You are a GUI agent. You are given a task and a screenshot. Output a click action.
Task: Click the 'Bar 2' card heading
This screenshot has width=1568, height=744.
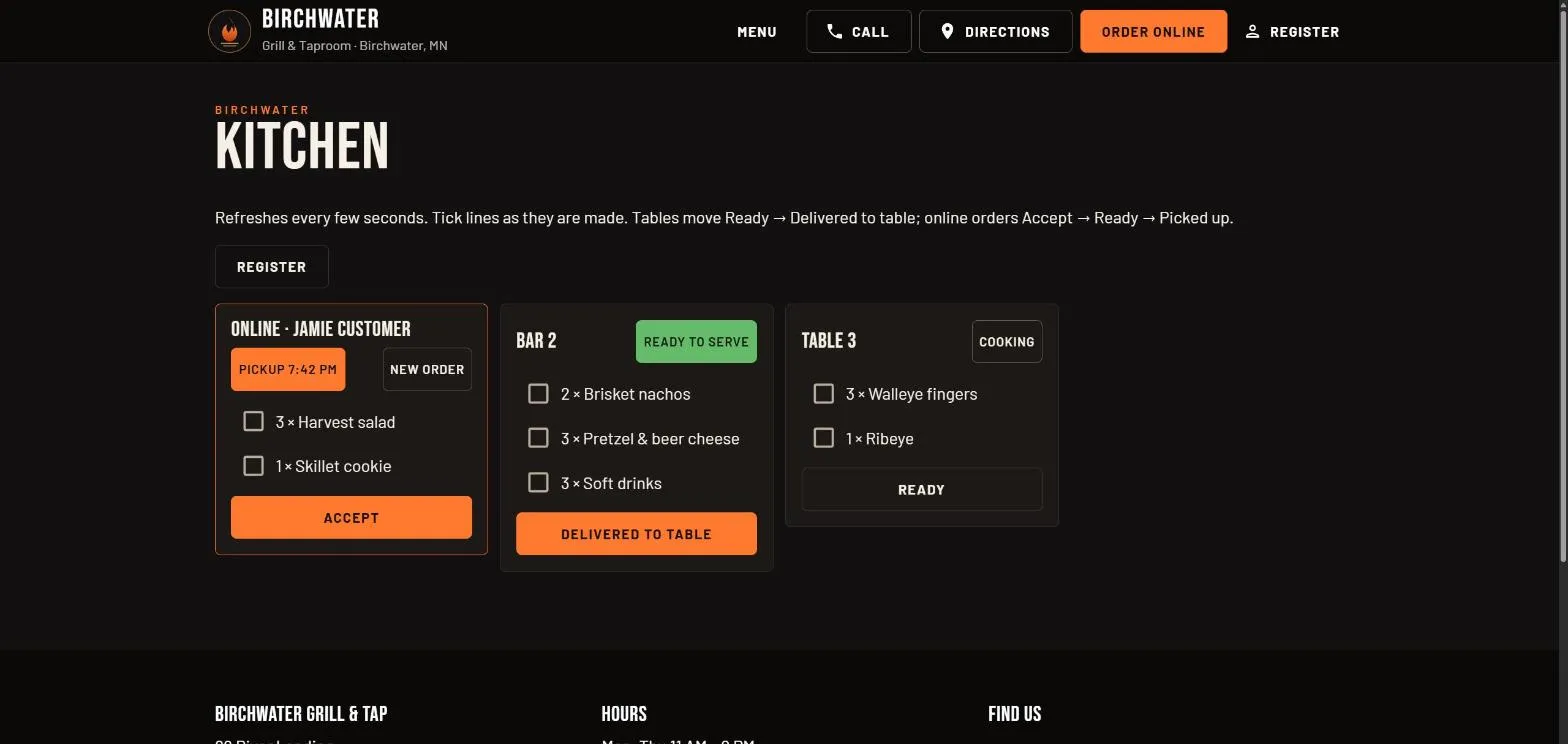(x=536, y=341)
